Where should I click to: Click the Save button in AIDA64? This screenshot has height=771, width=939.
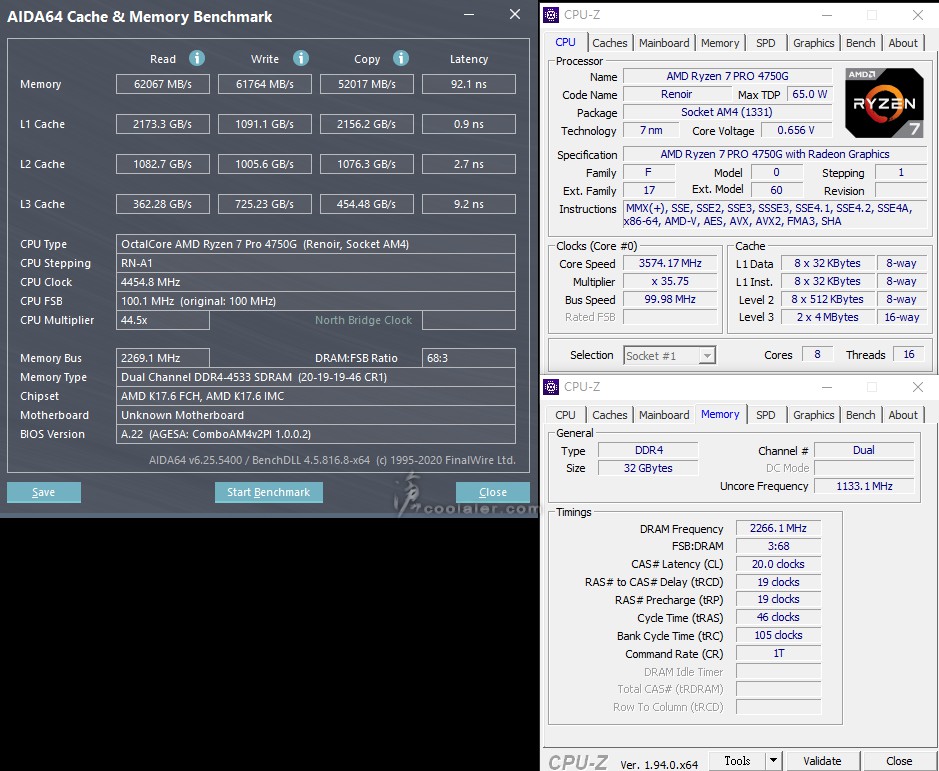pos(44,492)
